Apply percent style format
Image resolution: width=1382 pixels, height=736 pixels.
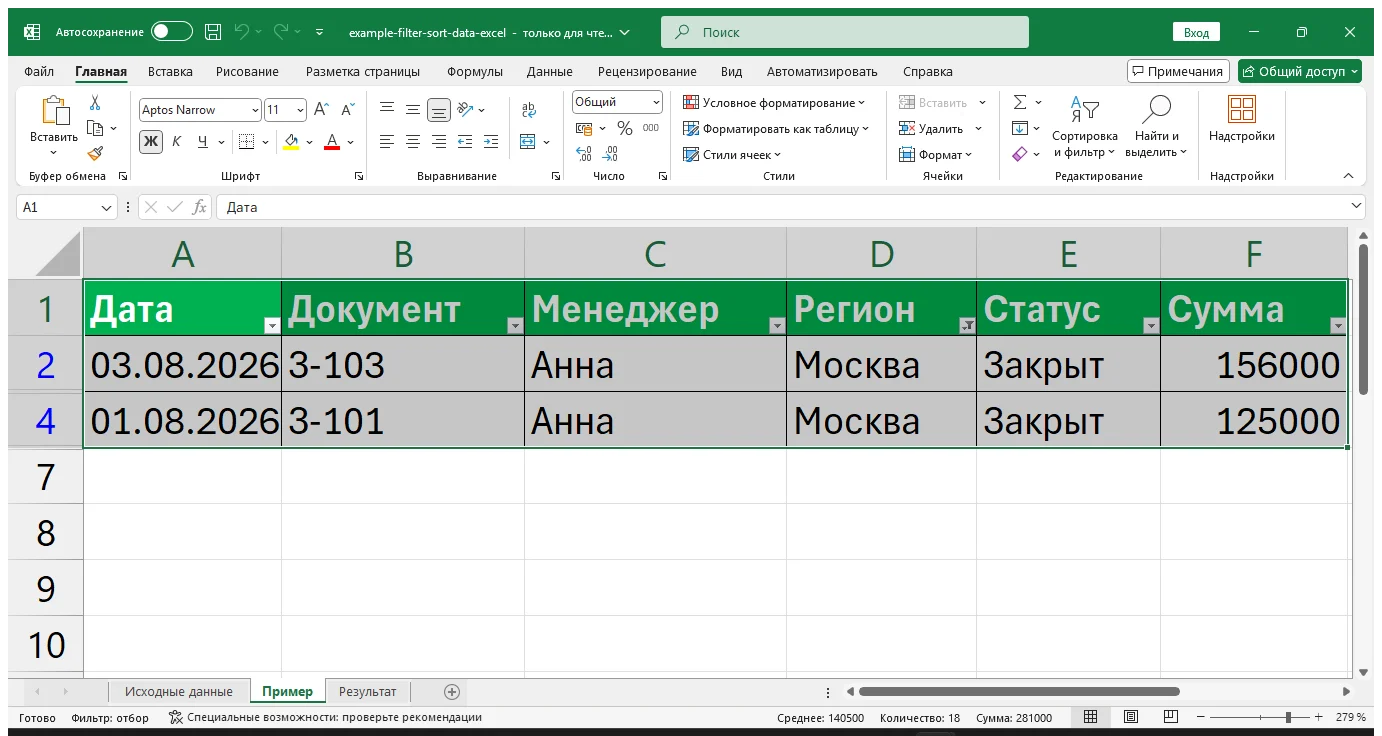[625, 128]
